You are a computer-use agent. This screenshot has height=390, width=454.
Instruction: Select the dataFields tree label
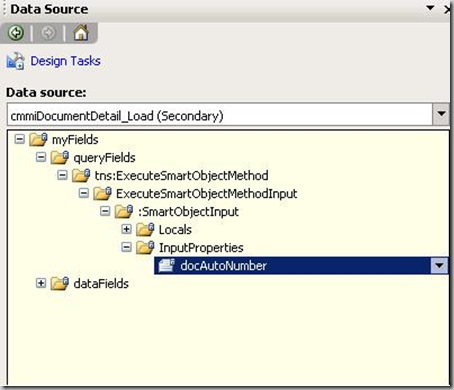101,284
